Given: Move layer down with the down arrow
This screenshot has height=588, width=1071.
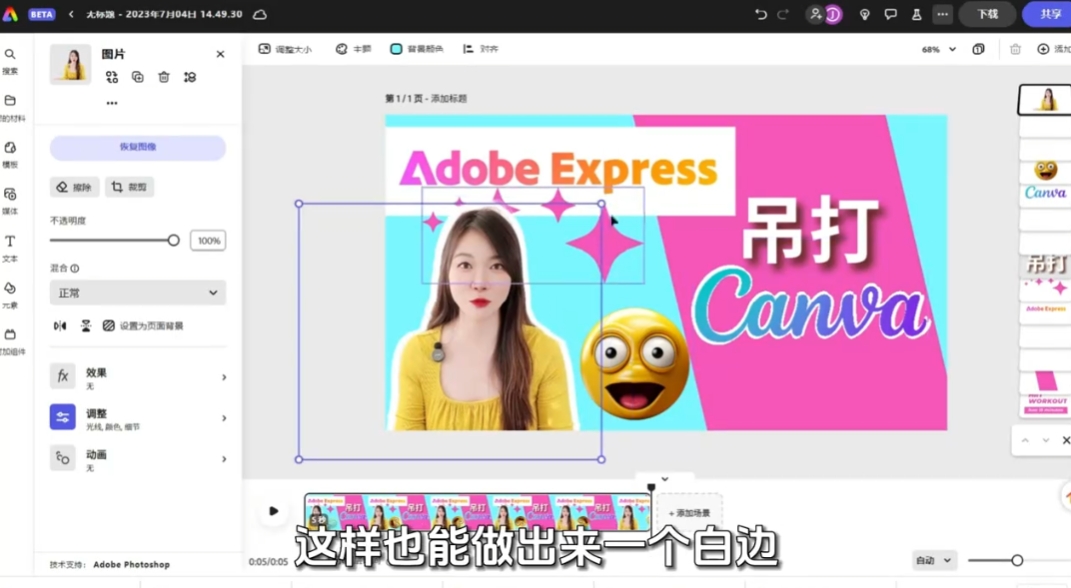Looking at the screenshot, I should (x=1046, y=440).
